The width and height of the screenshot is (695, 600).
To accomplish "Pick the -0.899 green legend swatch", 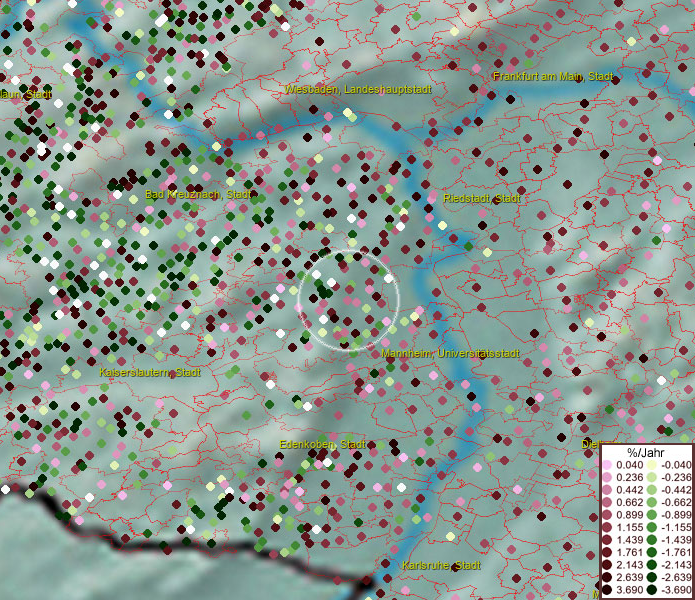I will tap(652, 515).
